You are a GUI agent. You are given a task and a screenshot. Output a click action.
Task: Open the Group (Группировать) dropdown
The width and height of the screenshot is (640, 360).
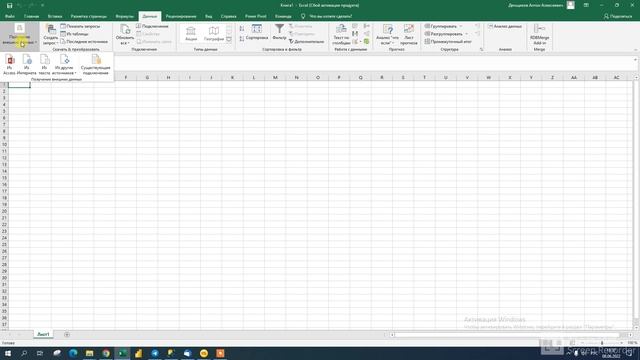pos(443,26)
